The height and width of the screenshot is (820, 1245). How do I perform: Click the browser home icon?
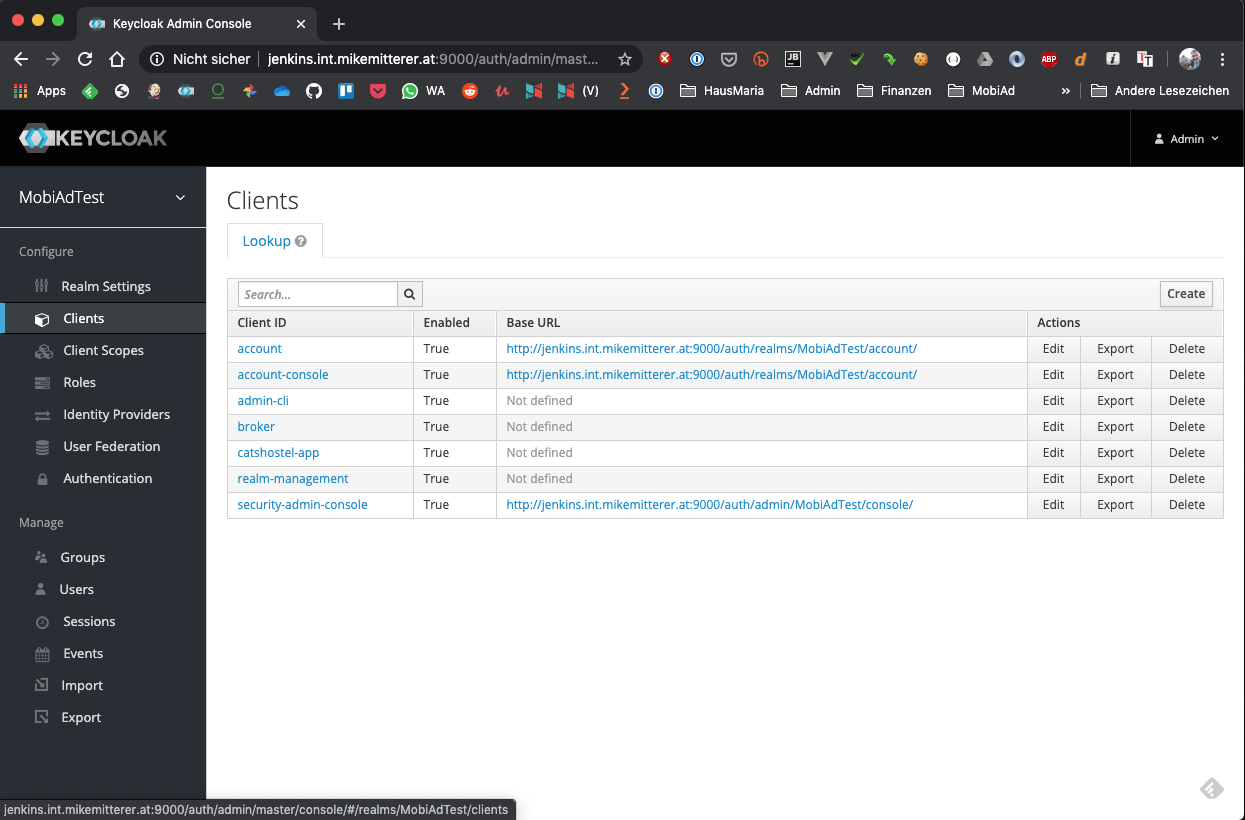[x=117, y=59]
